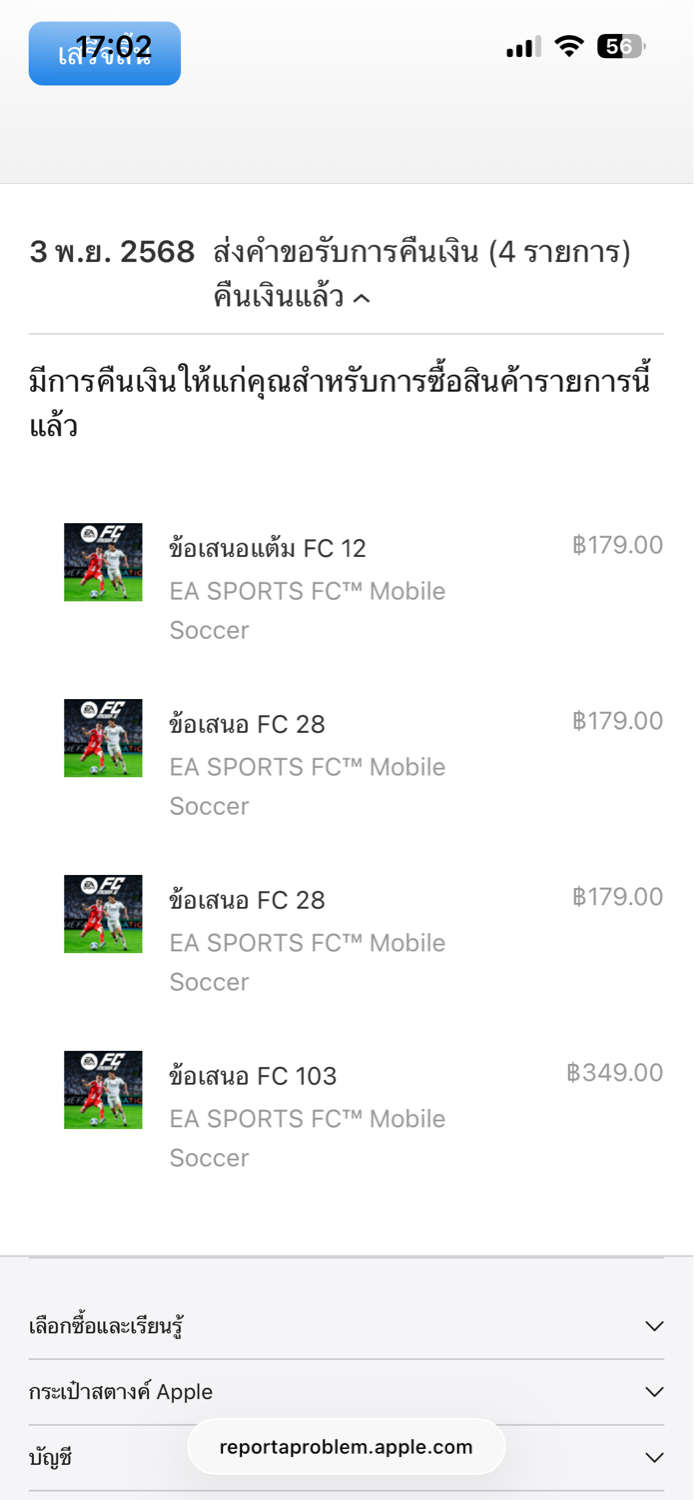The height and width of the screenshot is (1500, 694).
Task: Collapse the คืนเงินแล้ว refund details chevron
Action: pyautogui.click(x=362, y=298)
